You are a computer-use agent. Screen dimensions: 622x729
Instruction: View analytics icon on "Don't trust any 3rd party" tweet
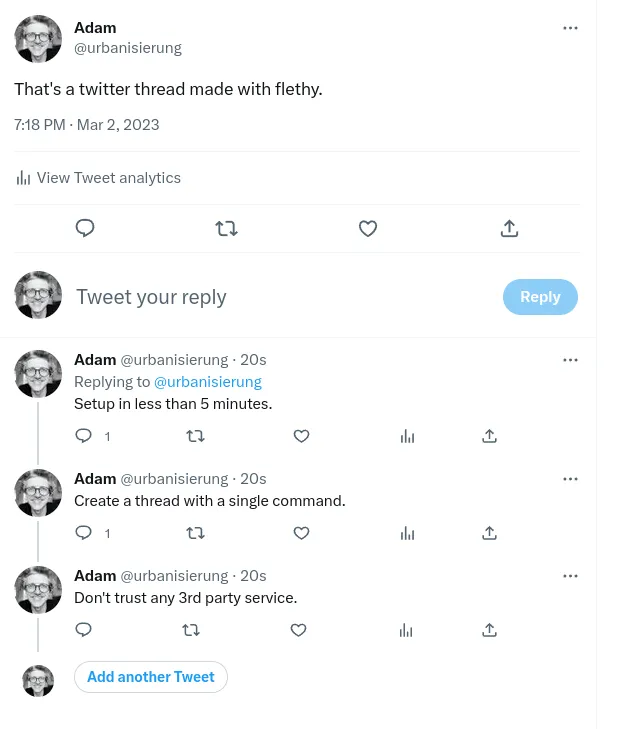406,630
